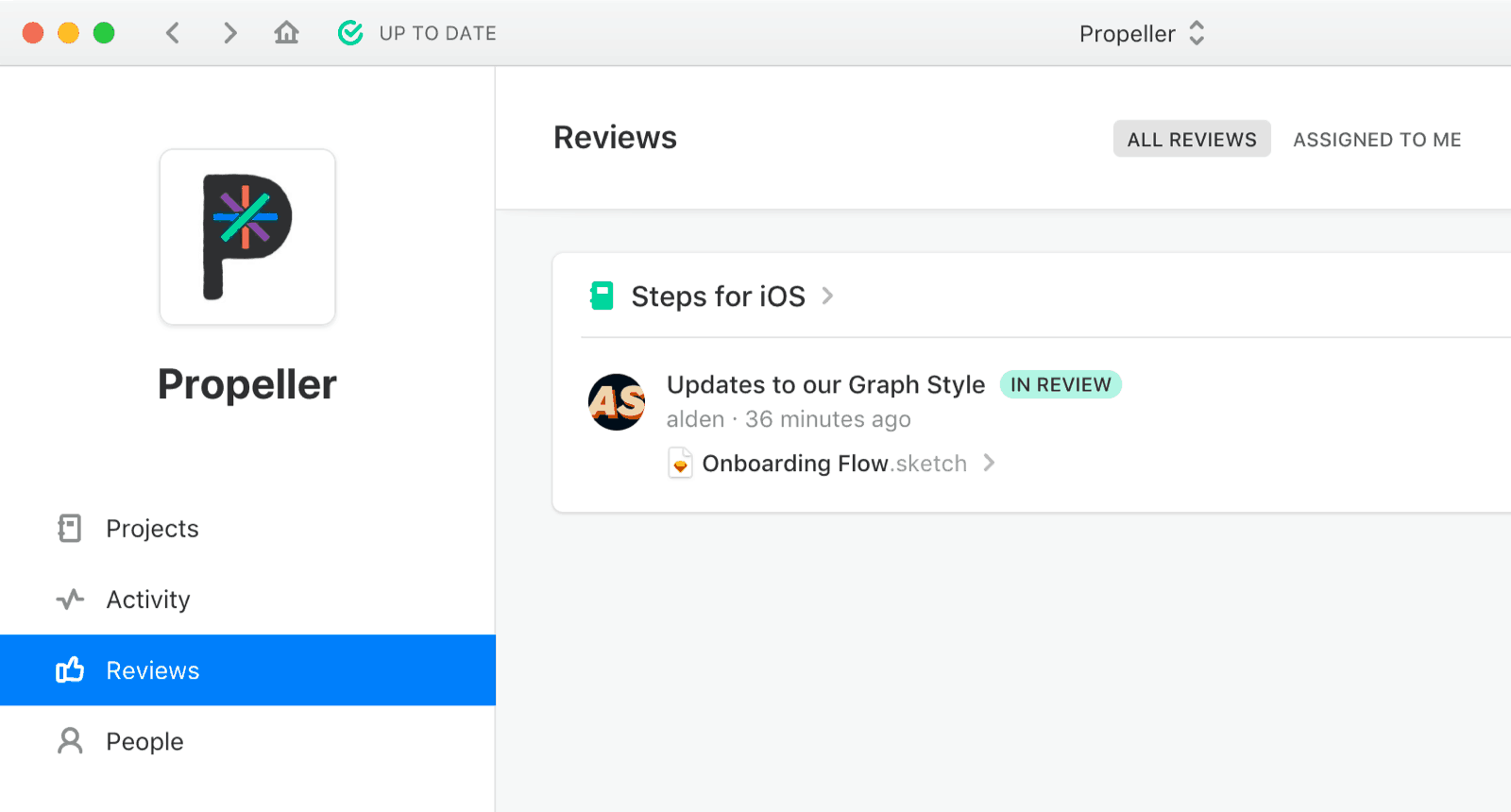Click the People person icon
1511x812 pixels.
coord(70,741)
